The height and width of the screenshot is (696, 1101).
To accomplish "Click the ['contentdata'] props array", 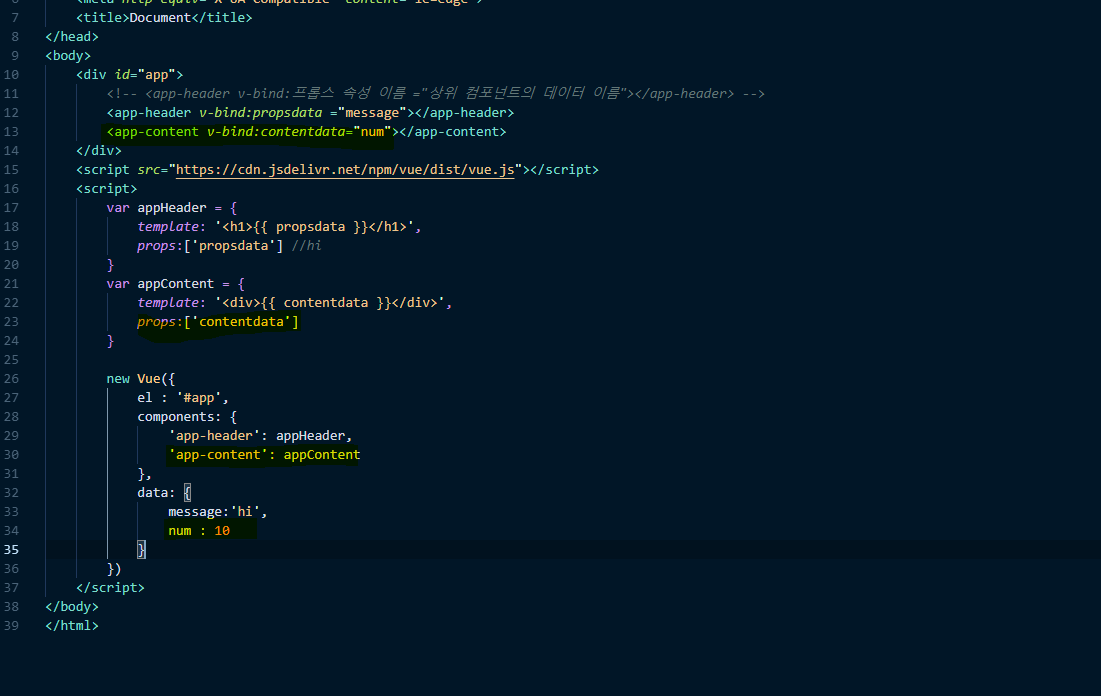I will tap(242, 321).
